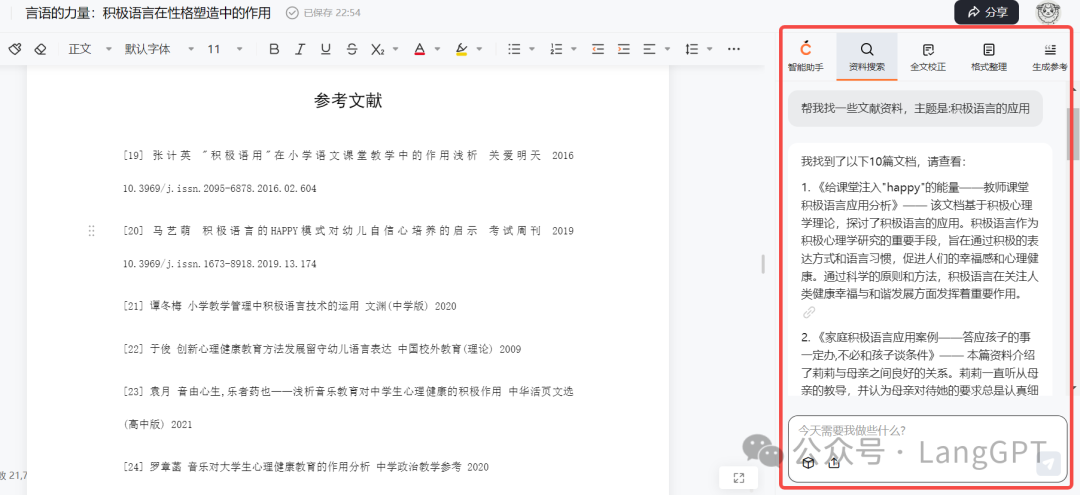Toggle bold formatting

[274, 49]
